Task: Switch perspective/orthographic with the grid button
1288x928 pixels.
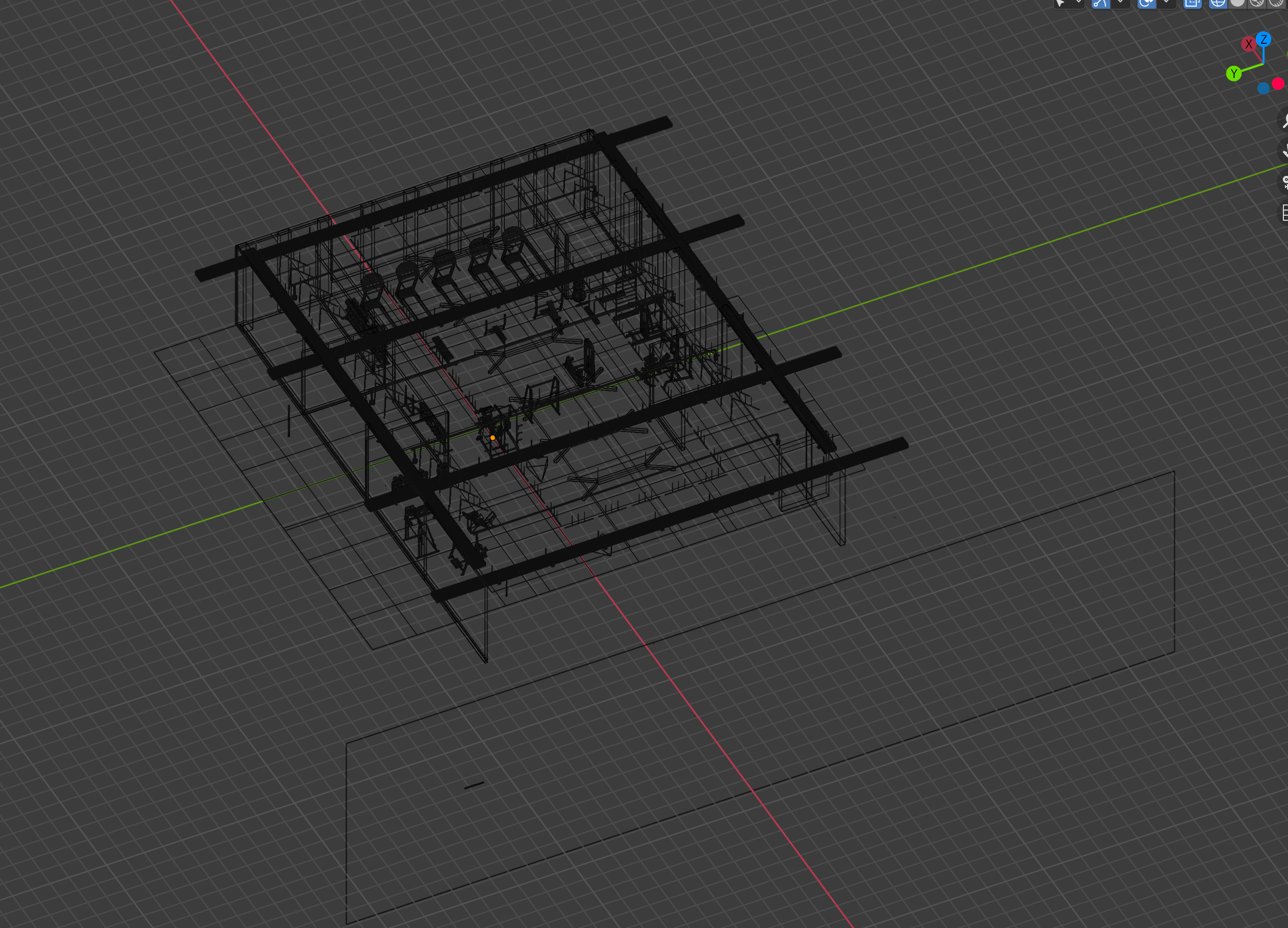Action: [1283, 213]
